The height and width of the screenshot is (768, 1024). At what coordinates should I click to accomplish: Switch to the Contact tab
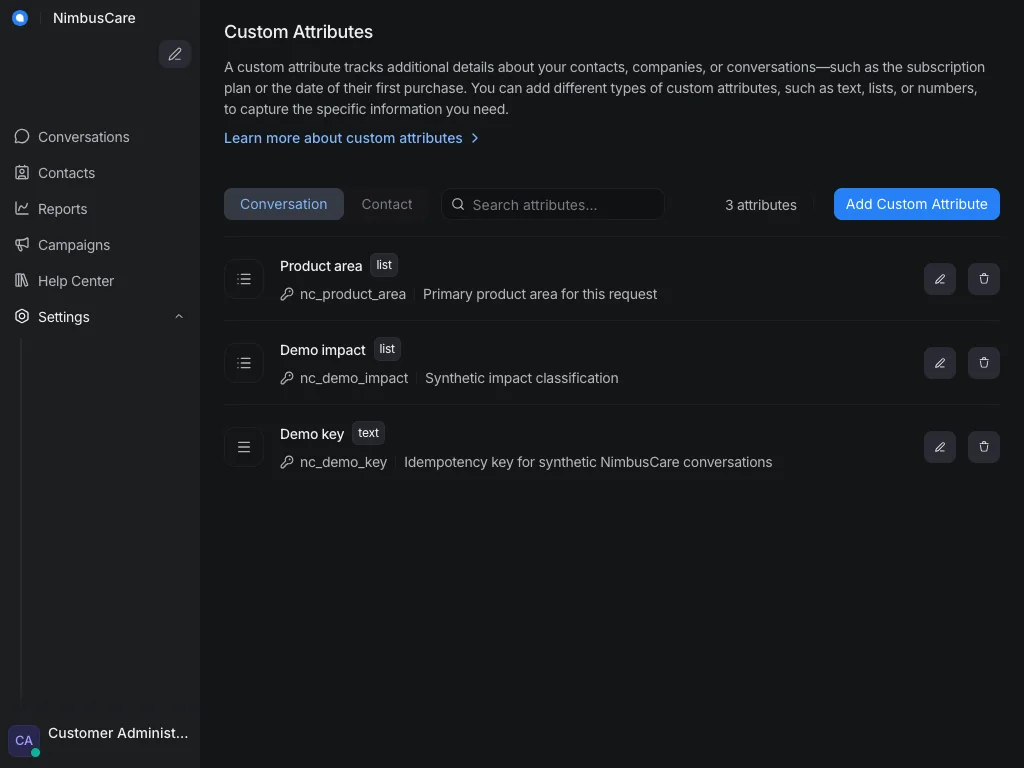click(x=387, y=204)
